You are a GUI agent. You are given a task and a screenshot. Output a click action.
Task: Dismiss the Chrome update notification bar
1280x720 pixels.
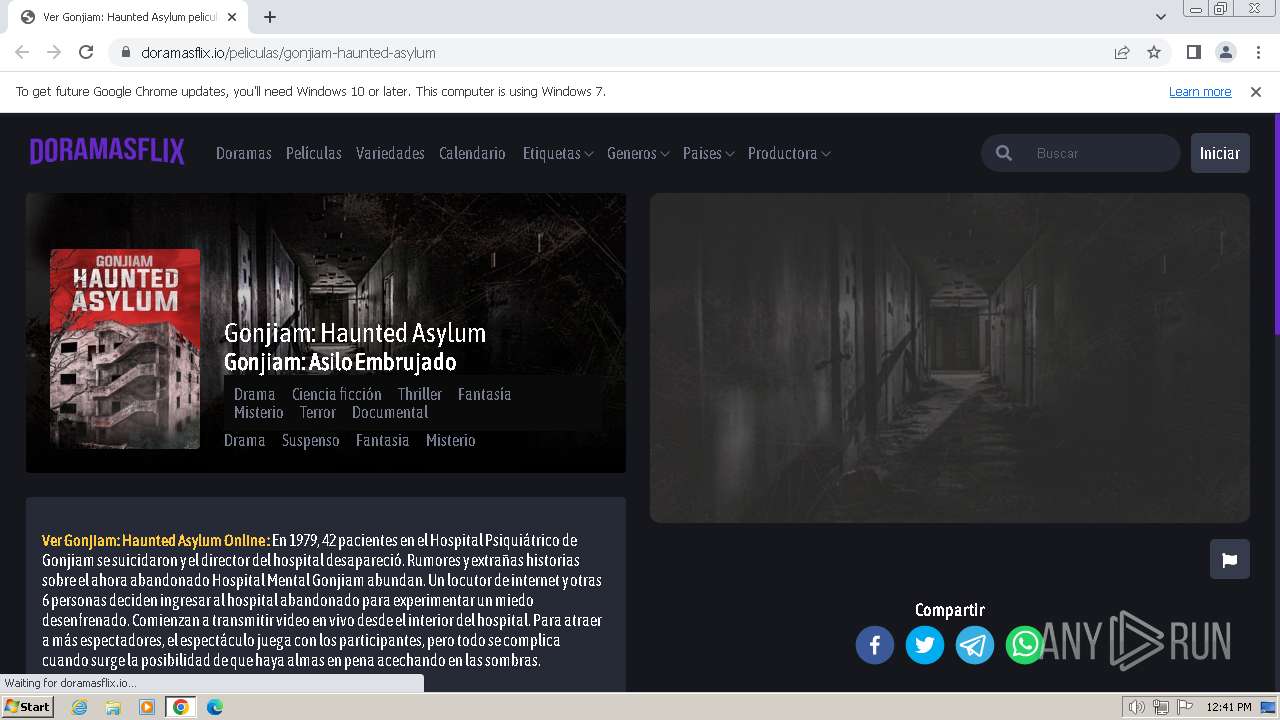pyautogui.click(x=1256, y=91)
